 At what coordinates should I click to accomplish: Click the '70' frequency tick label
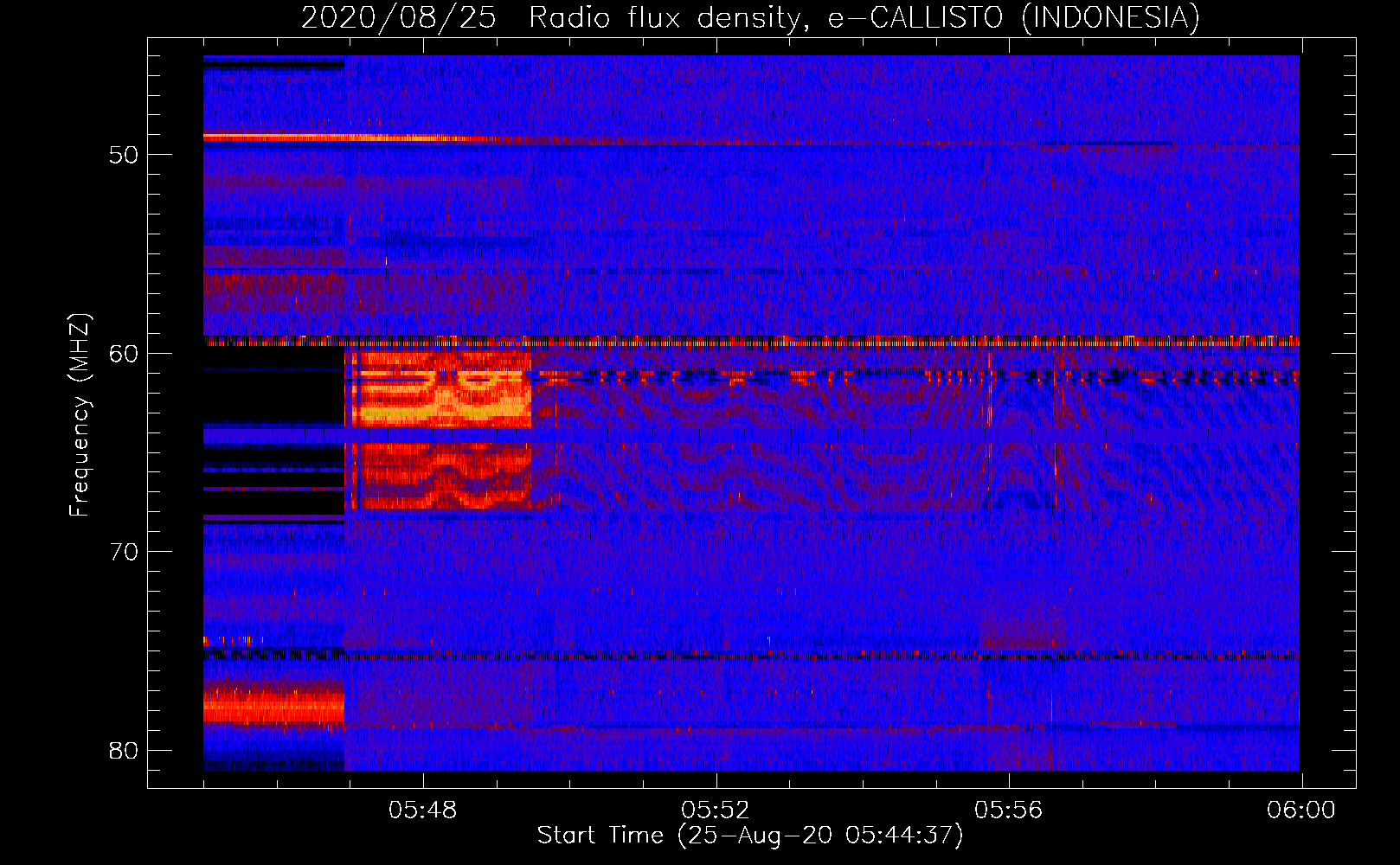point(125,552)
